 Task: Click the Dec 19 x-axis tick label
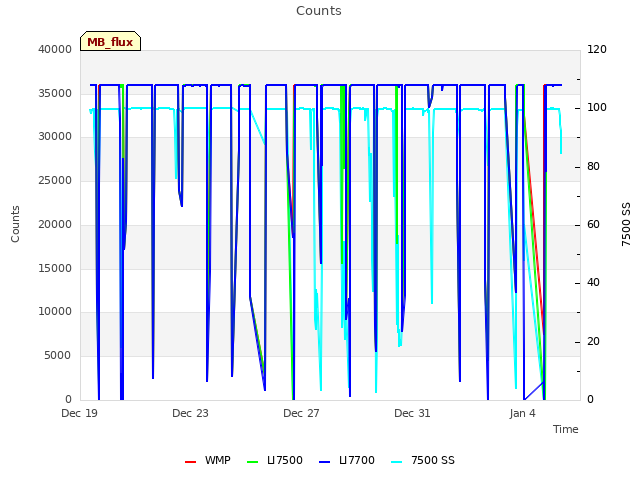80,413
